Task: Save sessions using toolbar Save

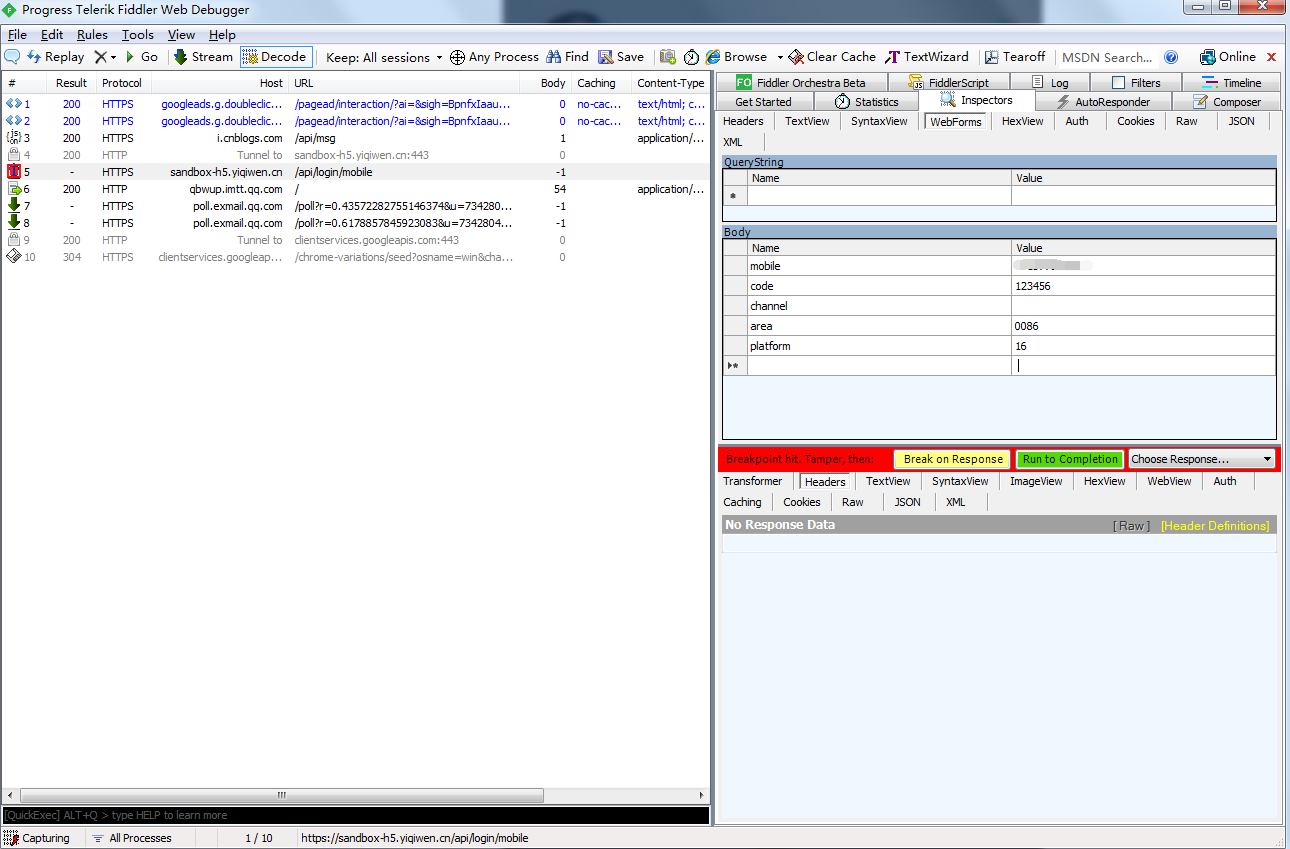Action: 621,57
